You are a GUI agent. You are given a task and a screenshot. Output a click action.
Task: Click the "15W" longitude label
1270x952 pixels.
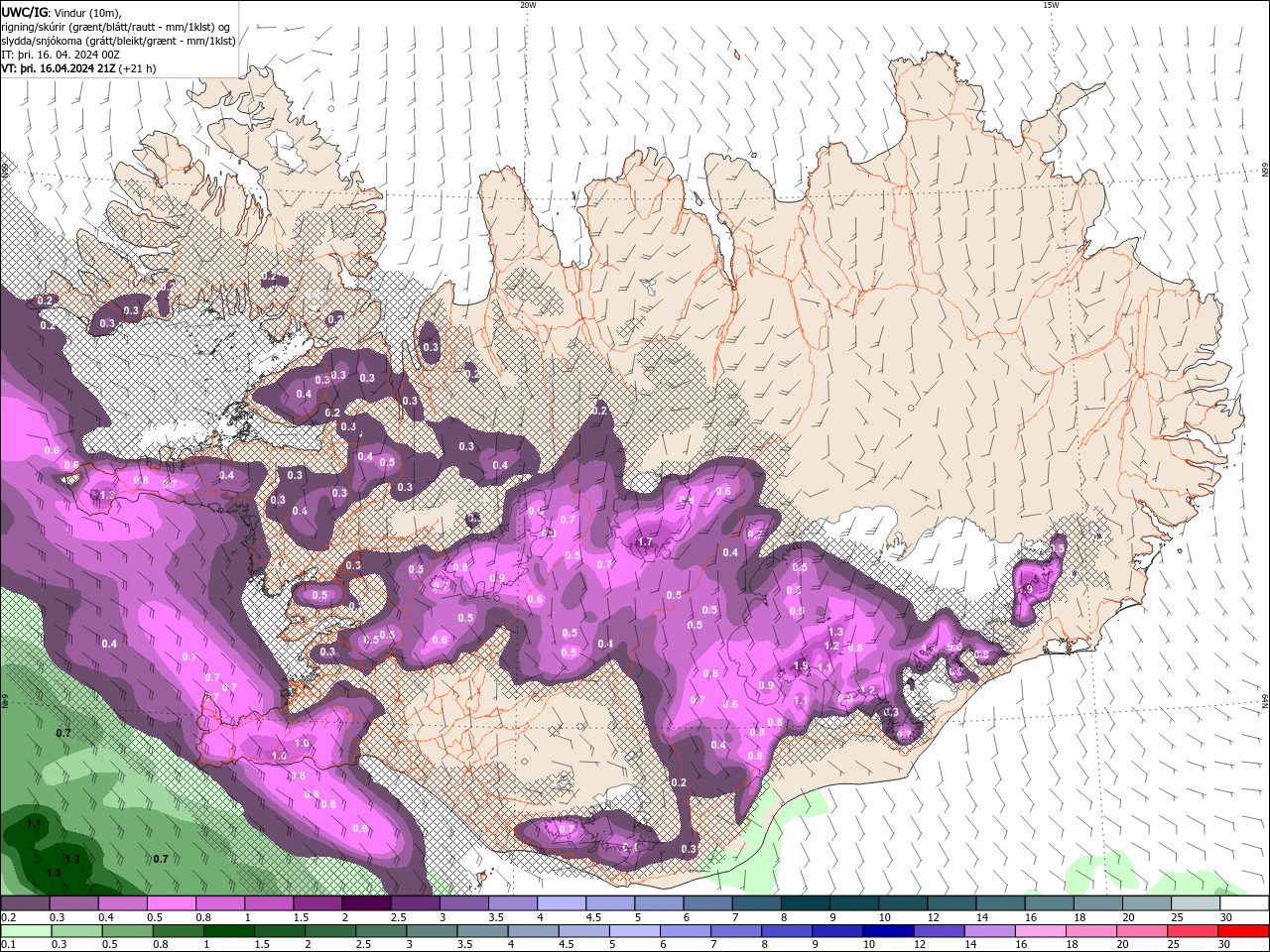coord(1051,5)
